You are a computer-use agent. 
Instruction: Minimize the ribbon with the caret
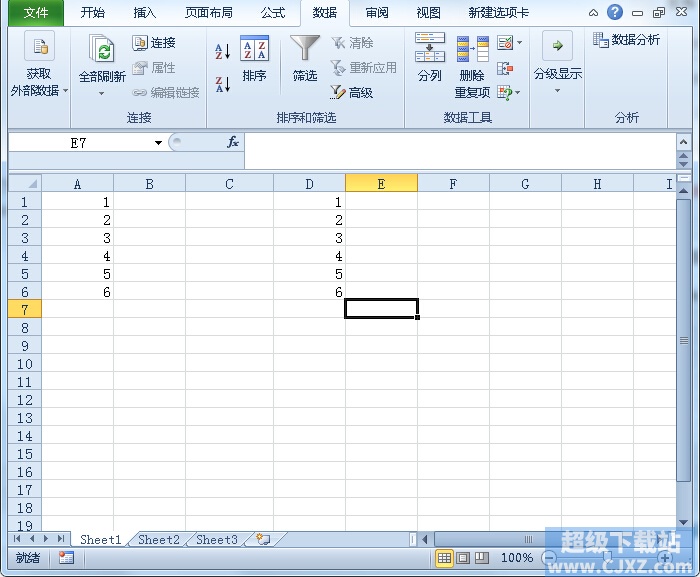(x=593, y=13)
